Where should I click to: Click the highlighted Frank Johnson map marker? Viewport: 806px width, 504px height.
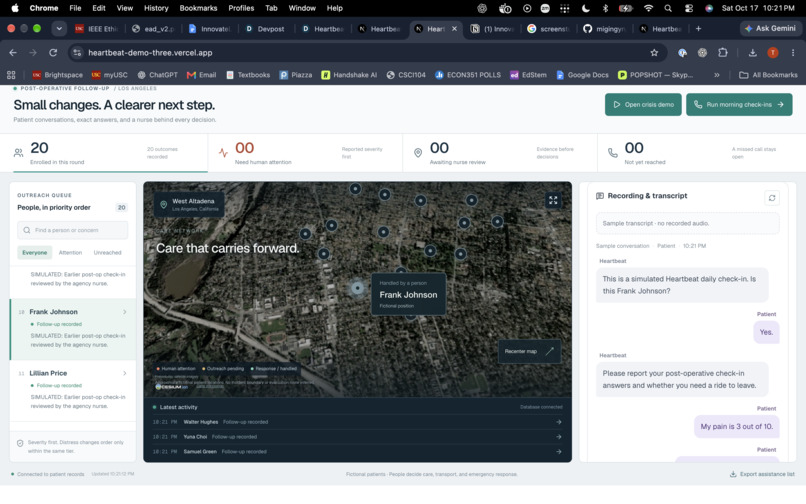357,288
